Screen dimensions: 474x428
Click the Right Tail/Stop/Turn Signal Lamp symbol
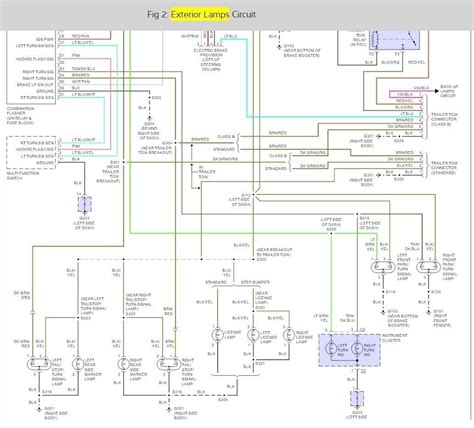[169, 364]
